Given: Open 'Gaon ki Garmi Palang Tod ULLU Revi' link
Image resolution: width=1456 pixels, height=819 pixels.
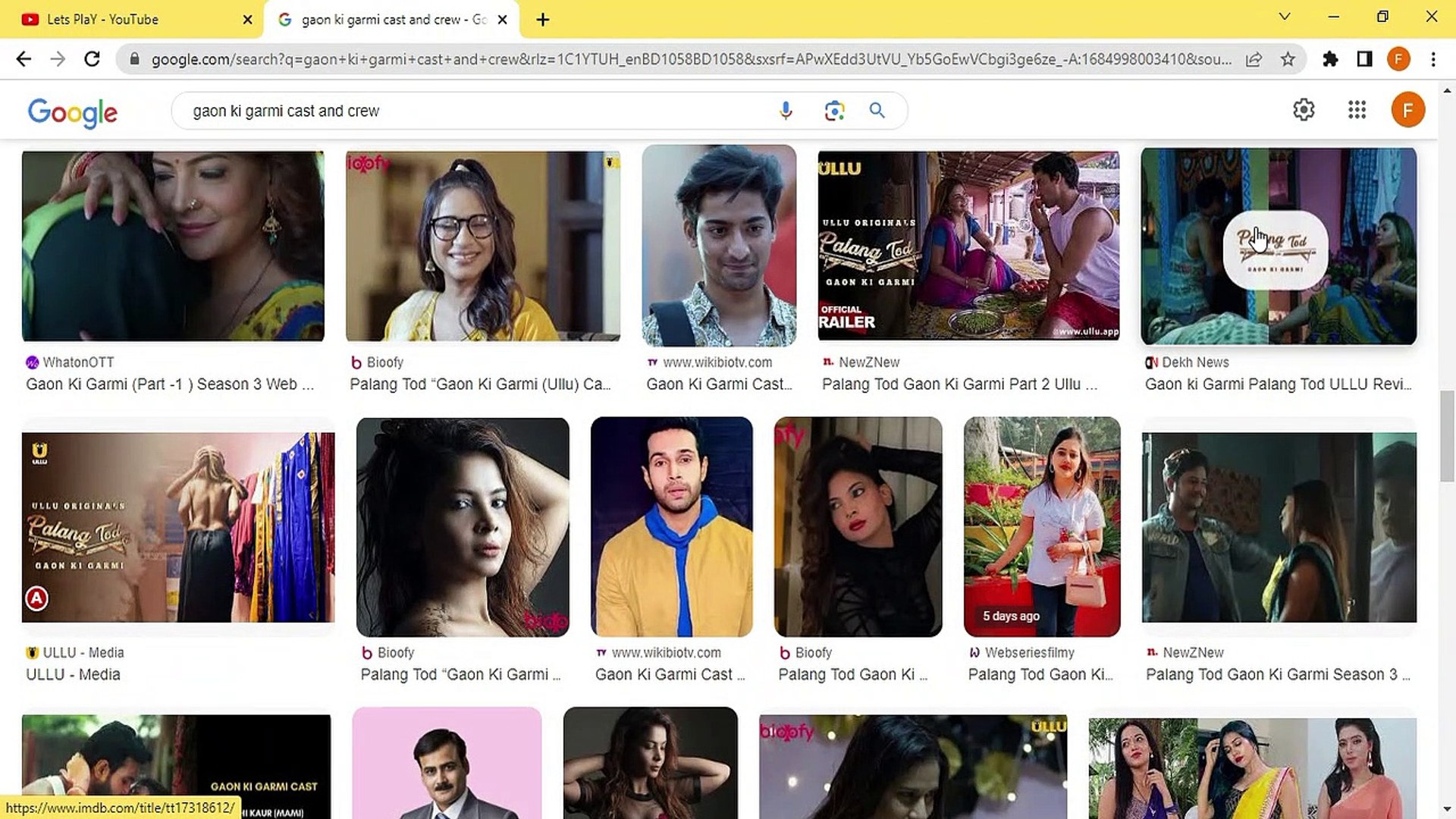Looking at the screenshot, I should coord(1279,384).
